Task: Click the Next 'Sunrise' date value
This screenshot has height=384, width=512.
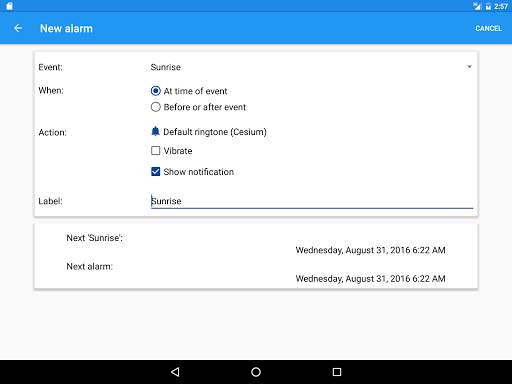Action: (x=370, y=250)
